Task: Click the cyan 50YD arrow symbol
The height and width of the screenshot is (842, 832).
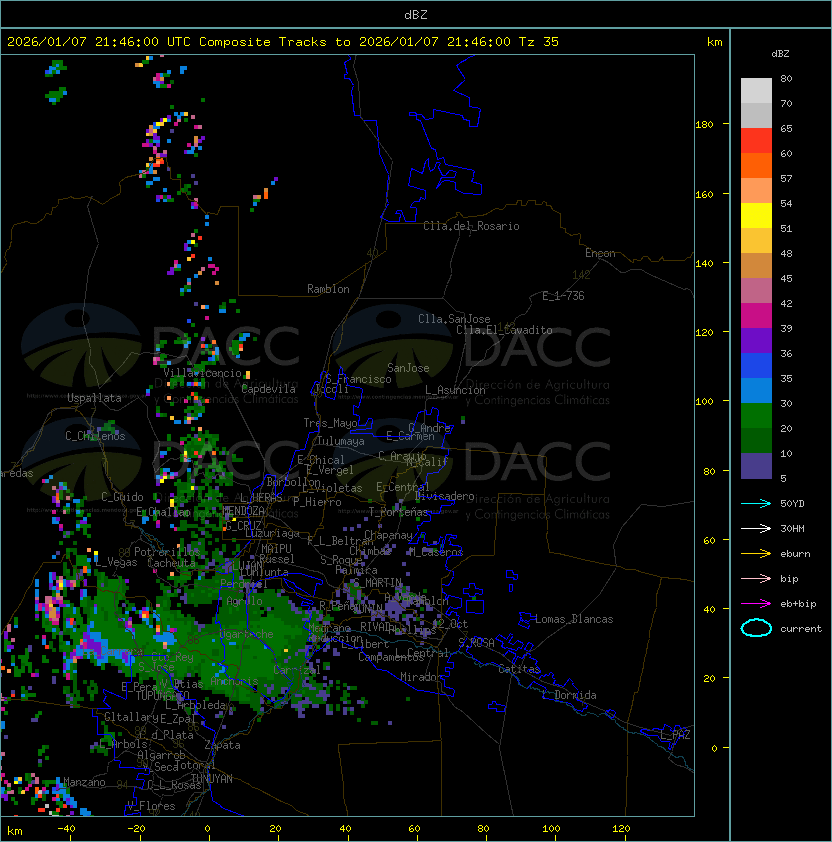Action: point(756,503)
